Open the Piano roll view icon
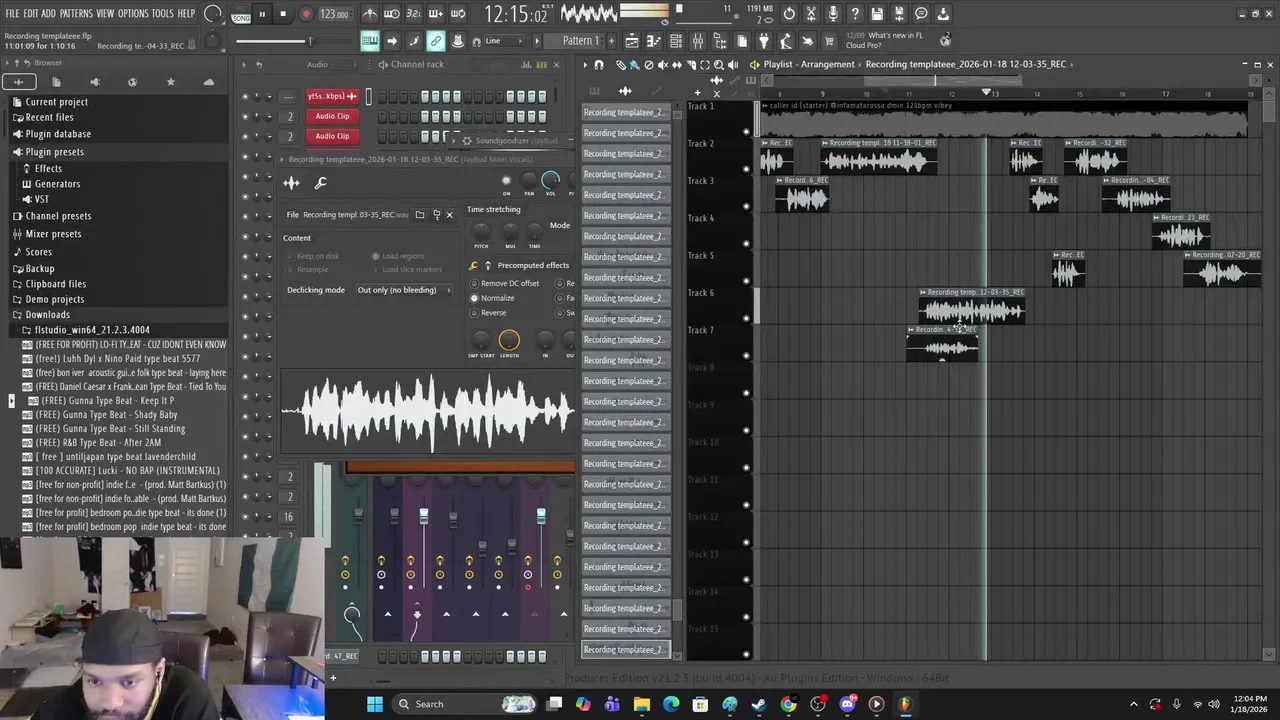The width and height of the screenshot is (1280, 720). pos(654,41)
